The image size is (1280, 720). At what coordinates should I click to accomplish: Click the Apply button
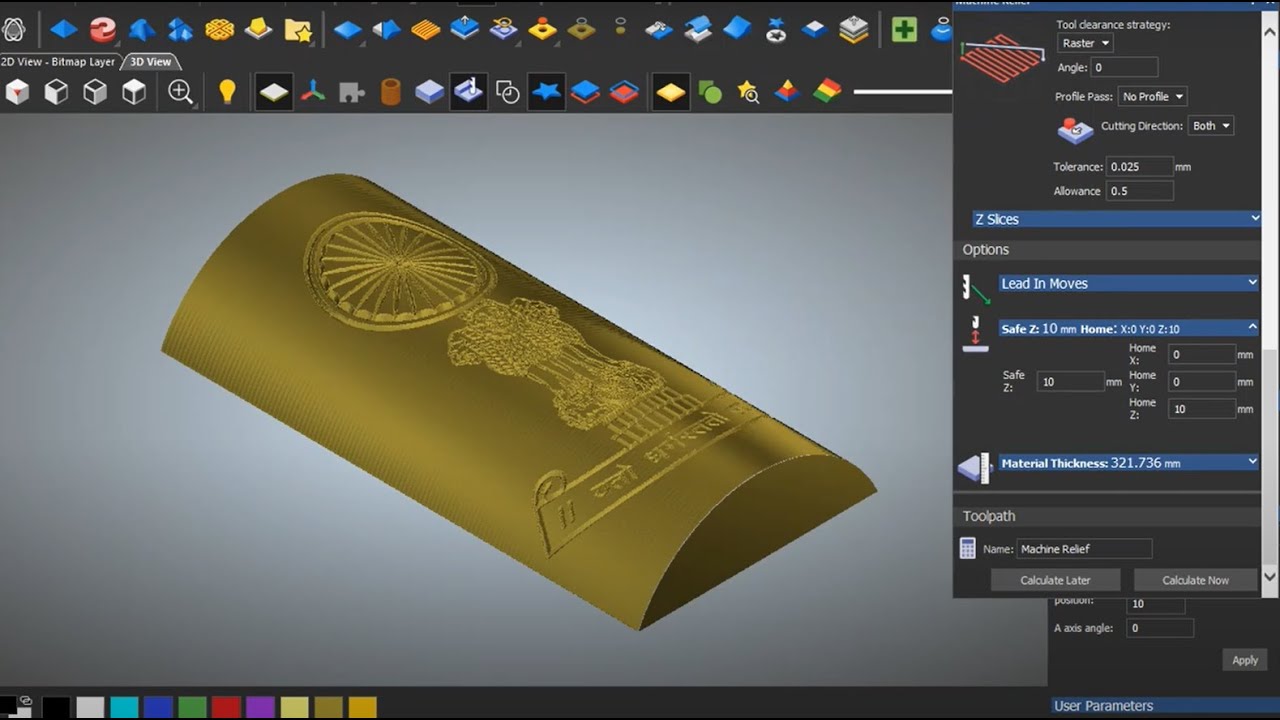1245,660
